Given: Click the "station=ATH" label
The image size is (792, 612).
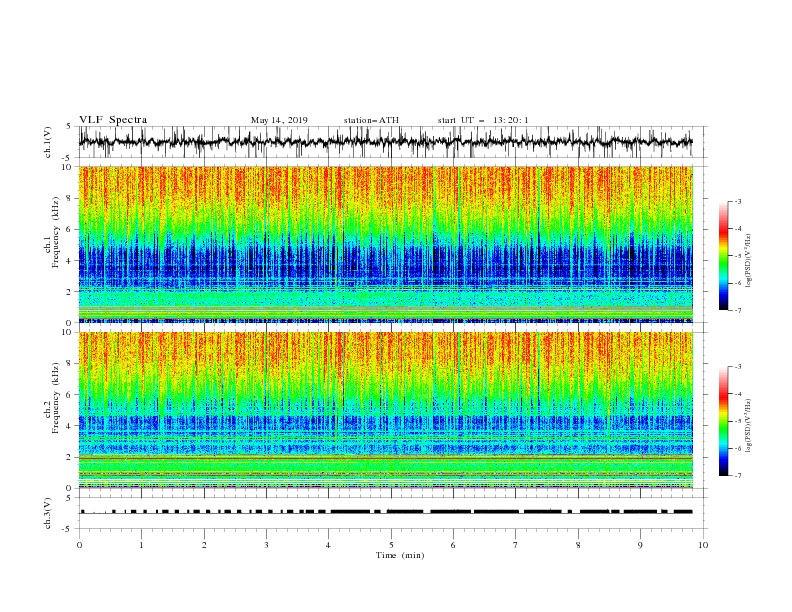Looking at the screenshot, I should (x=371, y=120).
